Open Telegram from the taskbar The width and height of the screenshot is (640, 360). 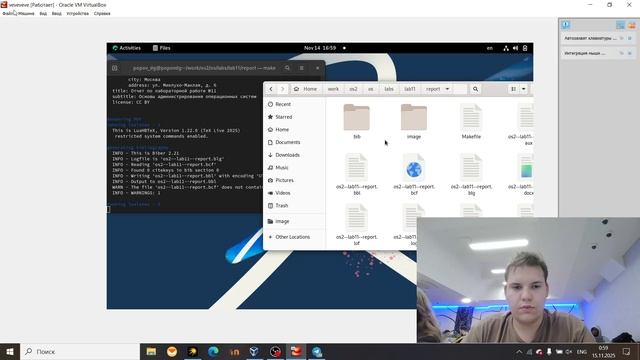[x=317, y=351]
